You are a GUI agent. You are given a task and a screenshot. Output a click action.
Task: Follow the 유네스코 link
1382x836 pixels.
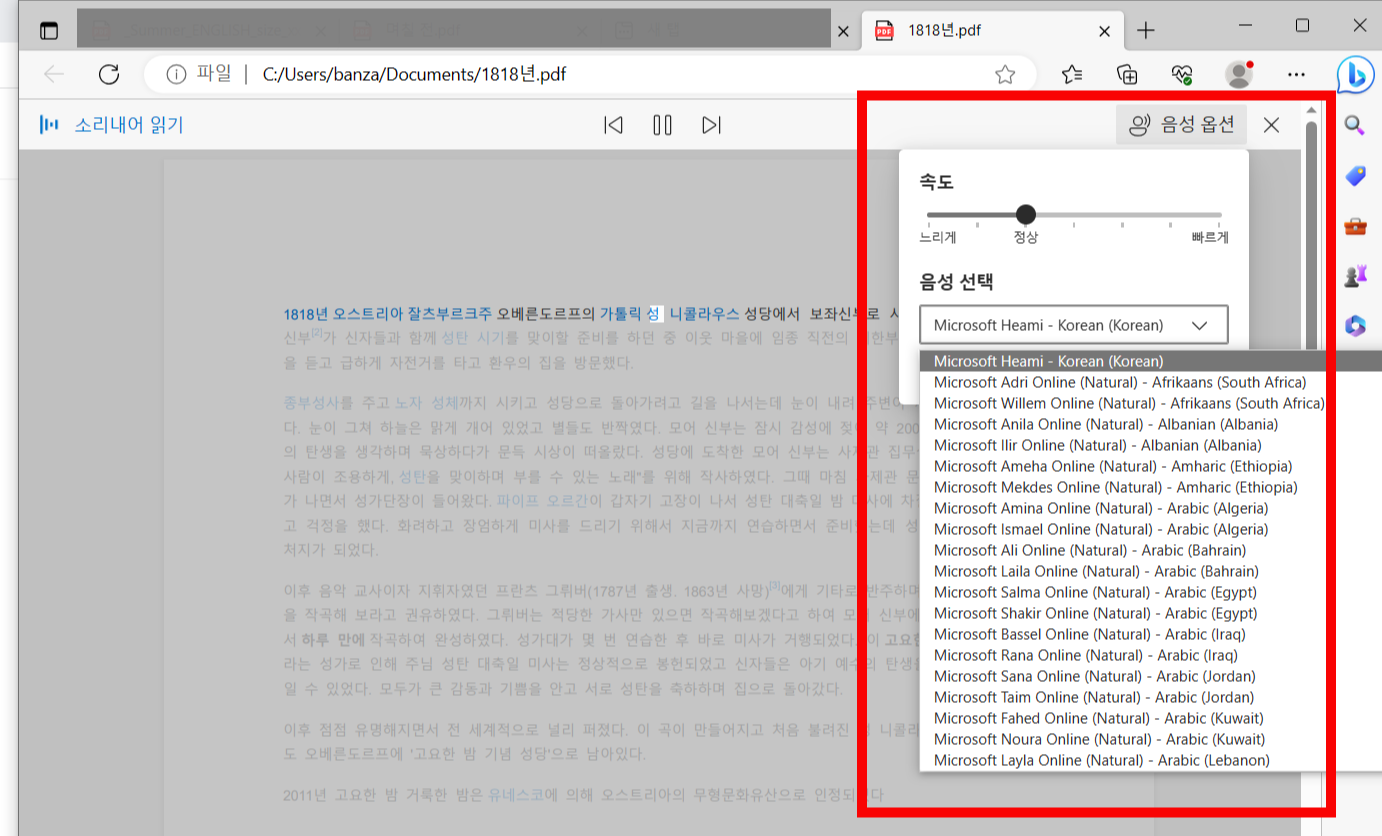click(x=516, y=796)
